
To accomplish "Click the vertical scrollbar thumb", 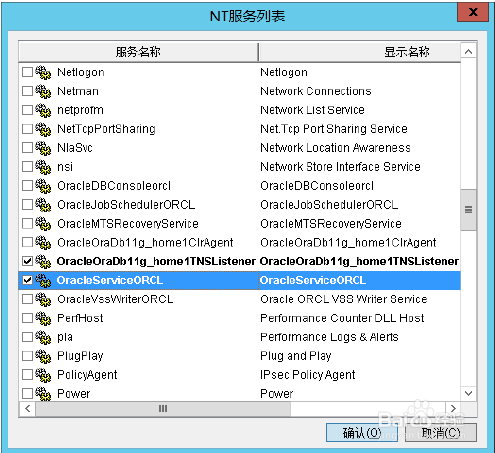I will pos(468,210).
